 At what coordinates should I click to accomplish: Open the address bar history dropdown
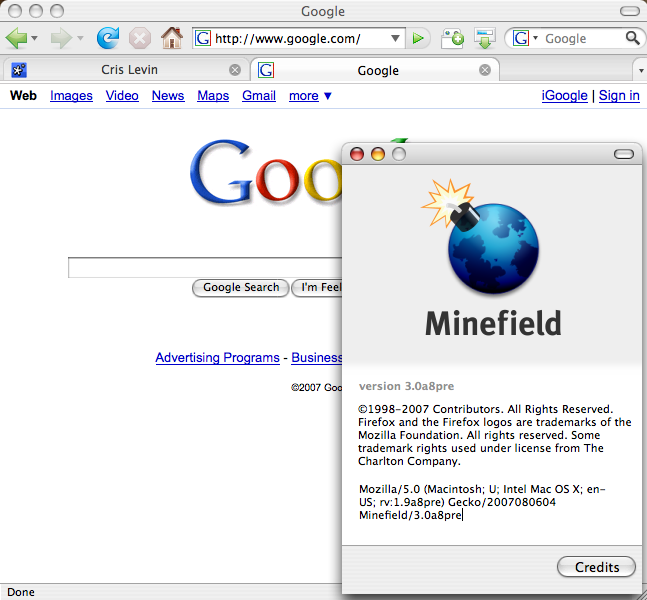[x=395, y=38]
